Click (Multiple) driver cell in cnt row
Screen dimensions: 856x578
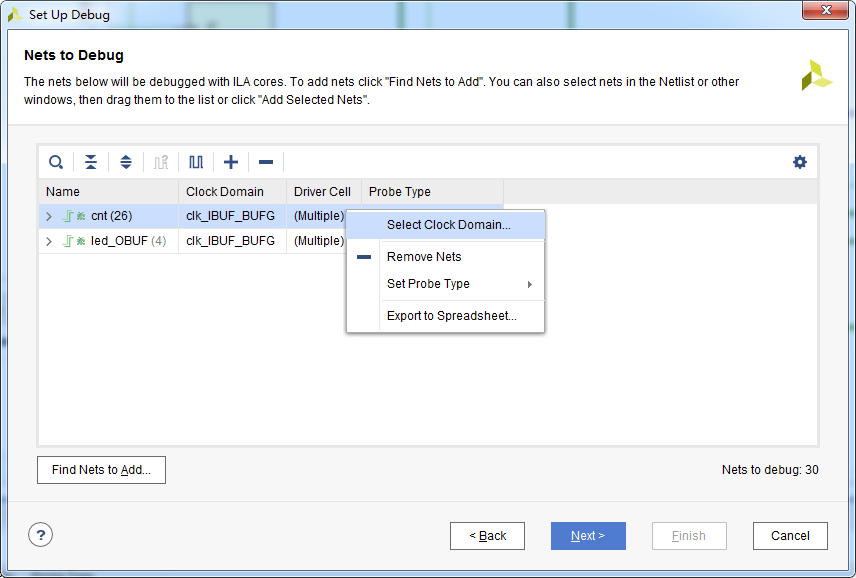coord(319,216)
